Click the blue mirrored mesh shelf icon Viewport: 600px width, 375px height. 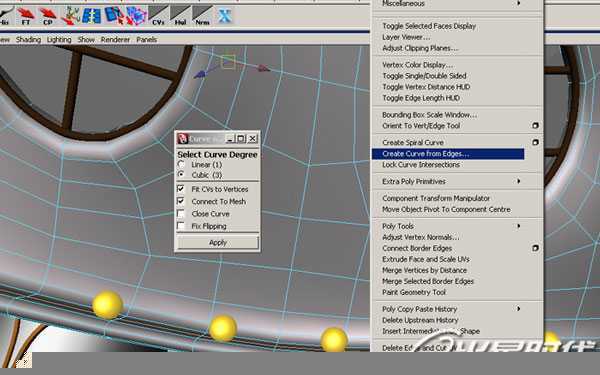[x=92, y=16]
